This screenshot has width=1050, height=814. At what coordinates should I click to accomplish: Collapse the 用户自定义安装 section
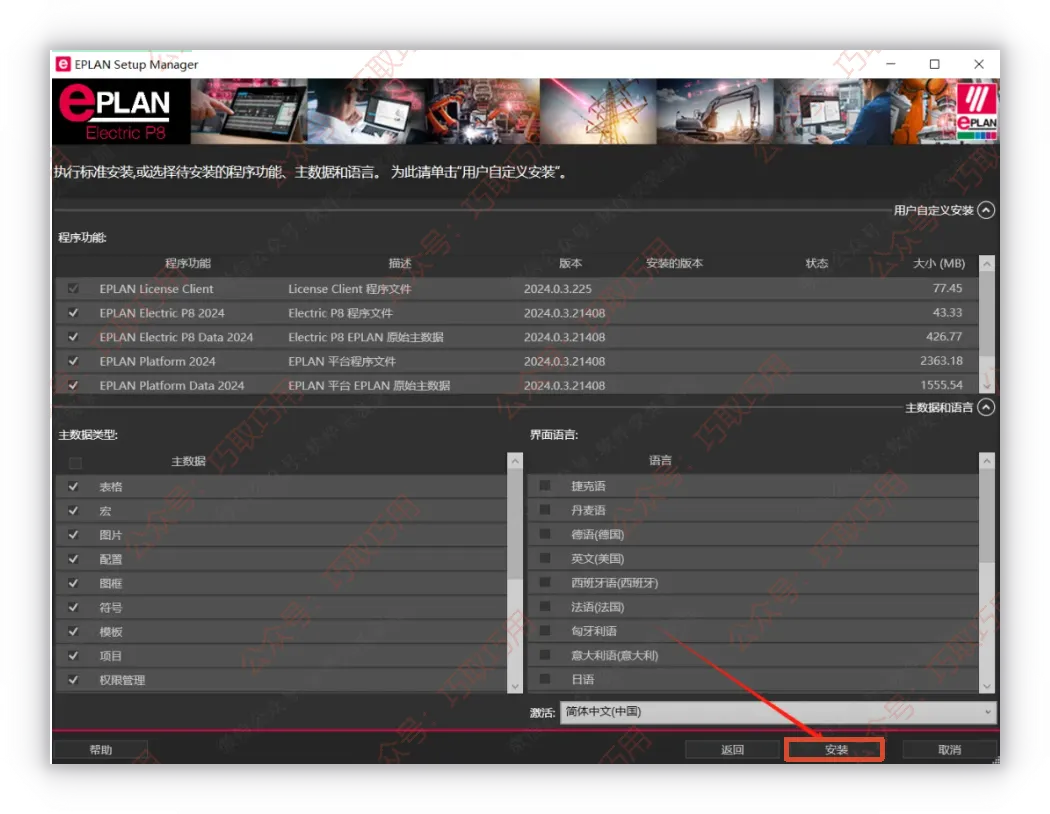pos(986,210)
